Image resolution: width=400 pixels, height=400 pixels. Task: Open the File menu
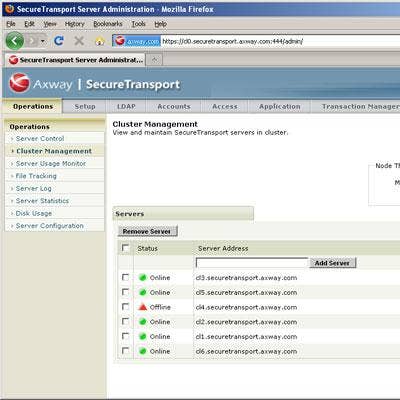[11, 24]
